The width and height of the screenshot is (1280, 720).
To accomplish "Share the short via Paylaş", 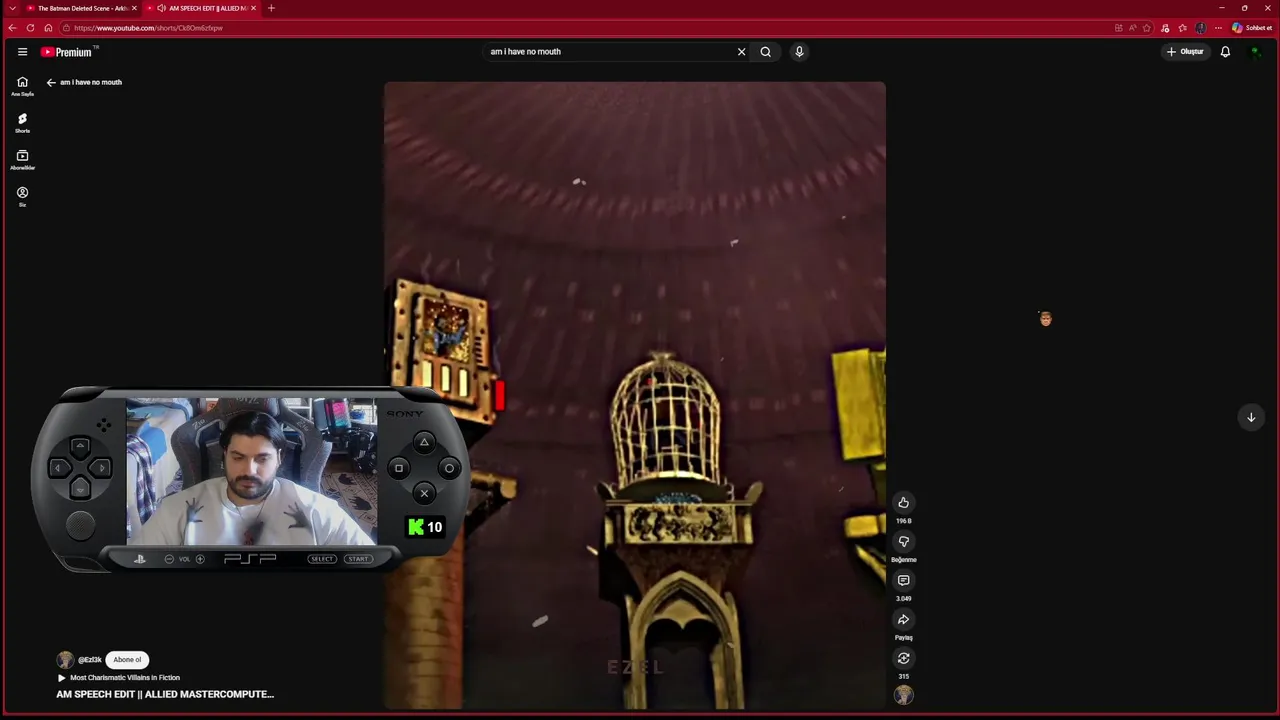I will tap(903, 620).
